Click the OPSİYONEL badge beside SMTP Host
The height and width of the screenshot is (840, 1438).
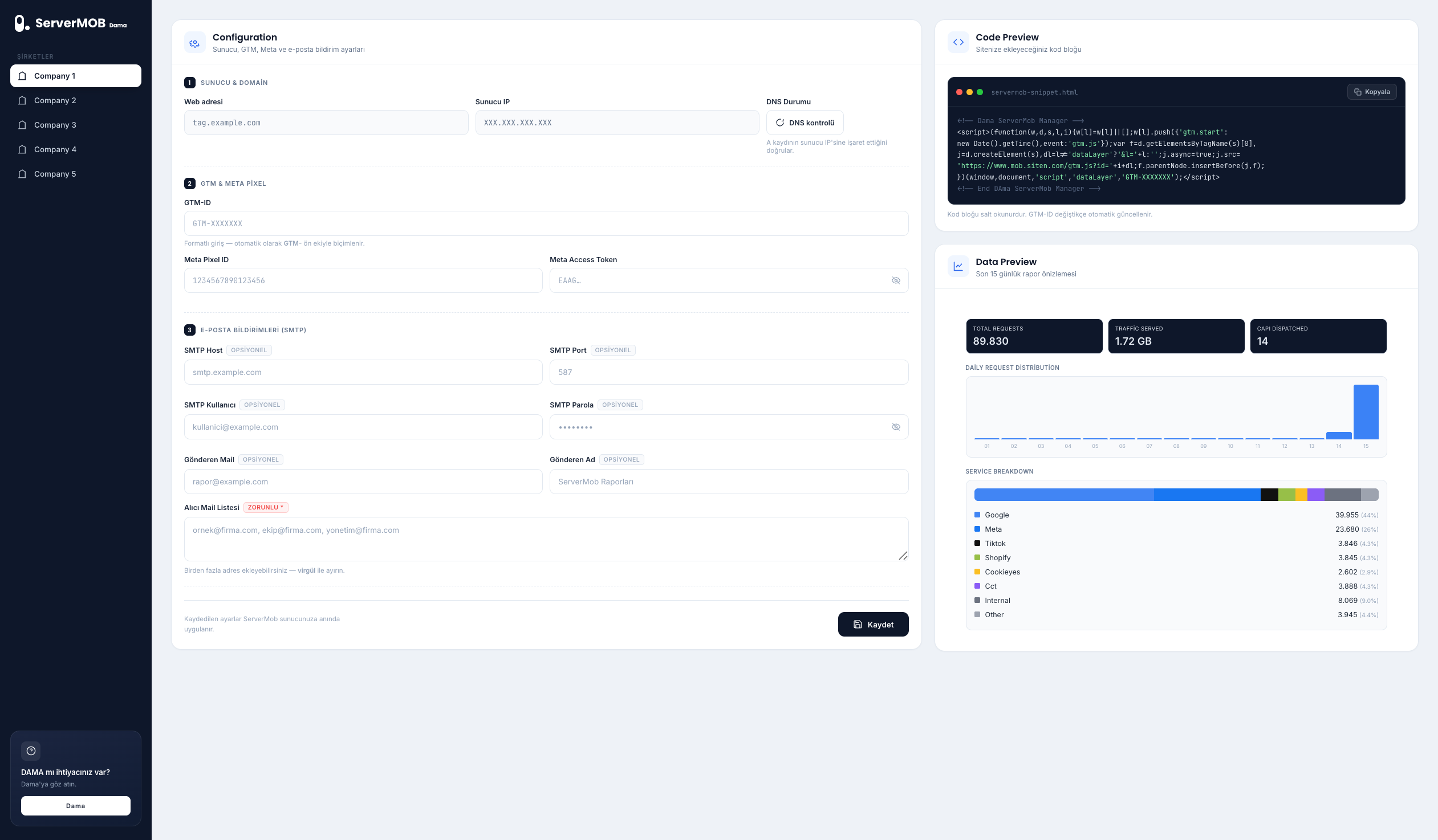coord(249,350)
